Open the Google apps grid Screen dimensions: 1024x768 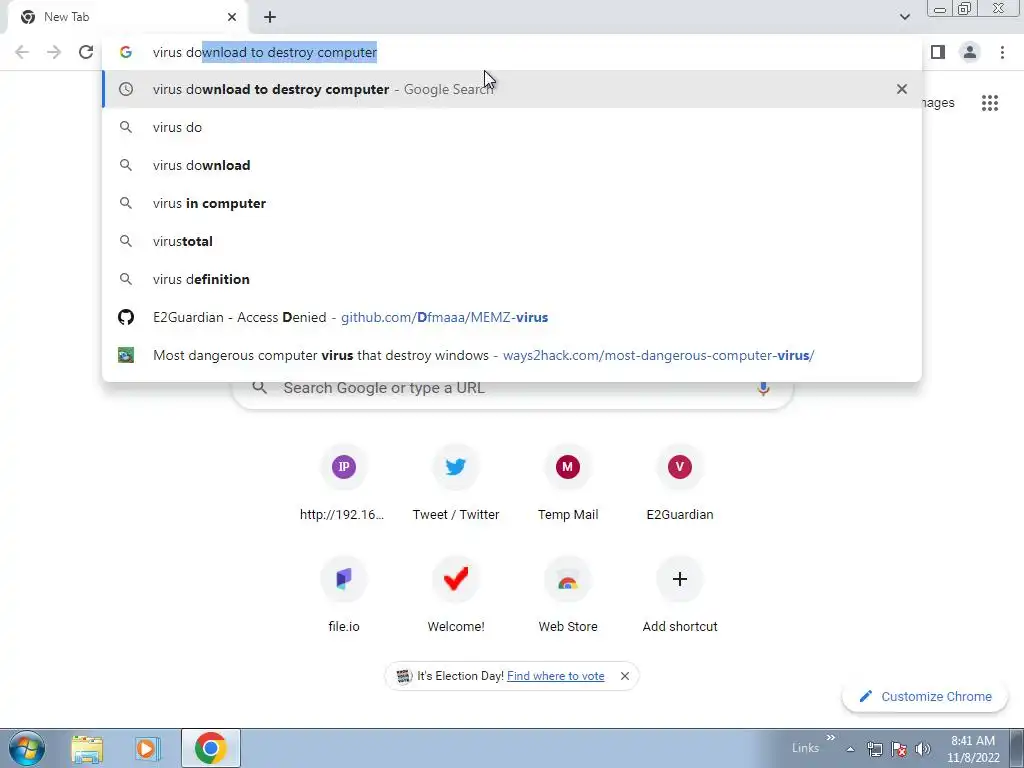(x=989, y=103)
